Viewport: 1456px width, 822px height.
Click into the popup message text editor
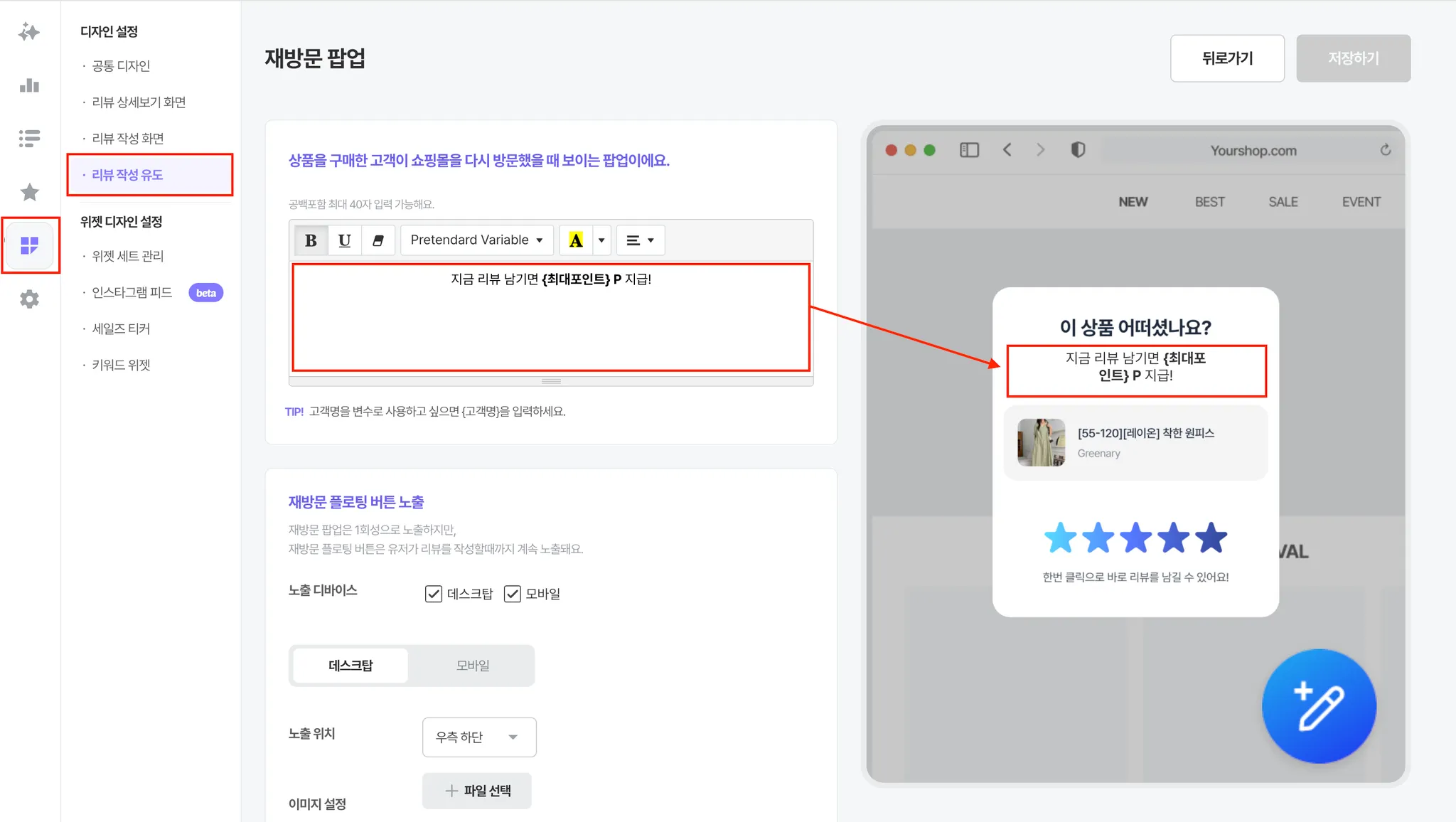(551, 317)
